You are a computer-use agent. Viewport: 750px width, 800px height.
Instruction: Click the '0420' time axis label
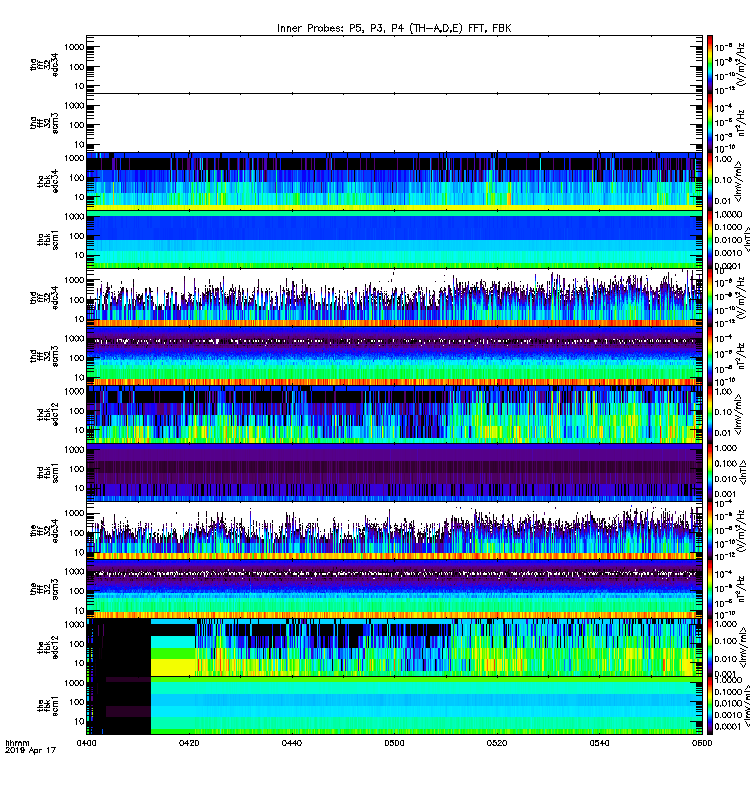pyautogui.click(x=189, y=743)
